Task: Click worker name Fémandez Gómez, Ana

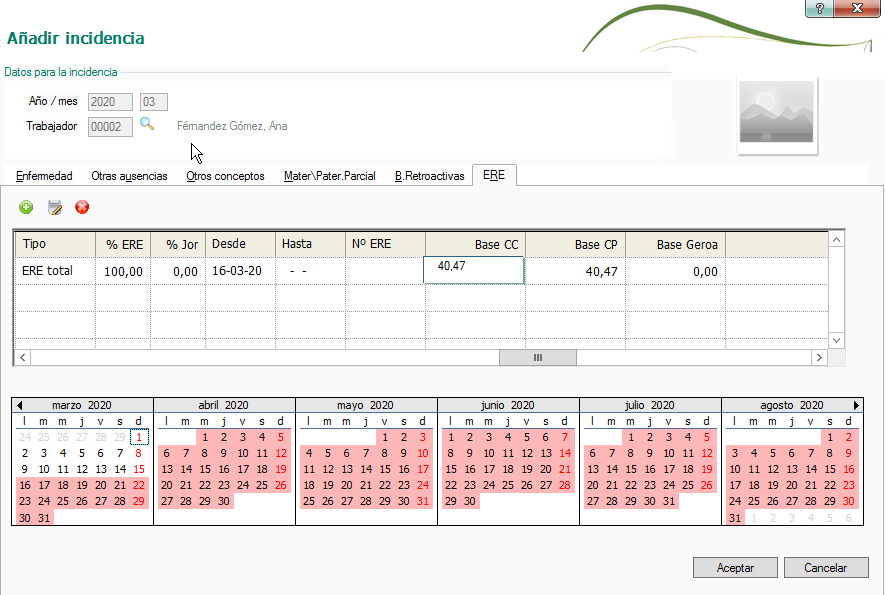Action: [232, 126]
